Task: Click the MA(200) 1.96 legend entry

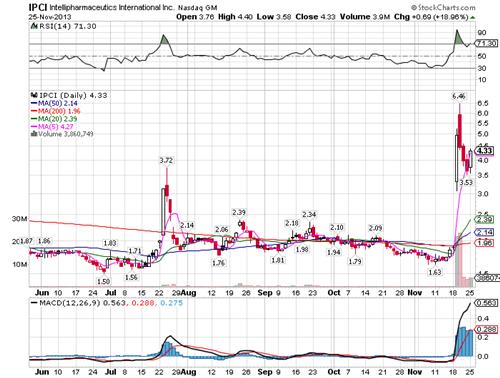Action: (55, 111)
